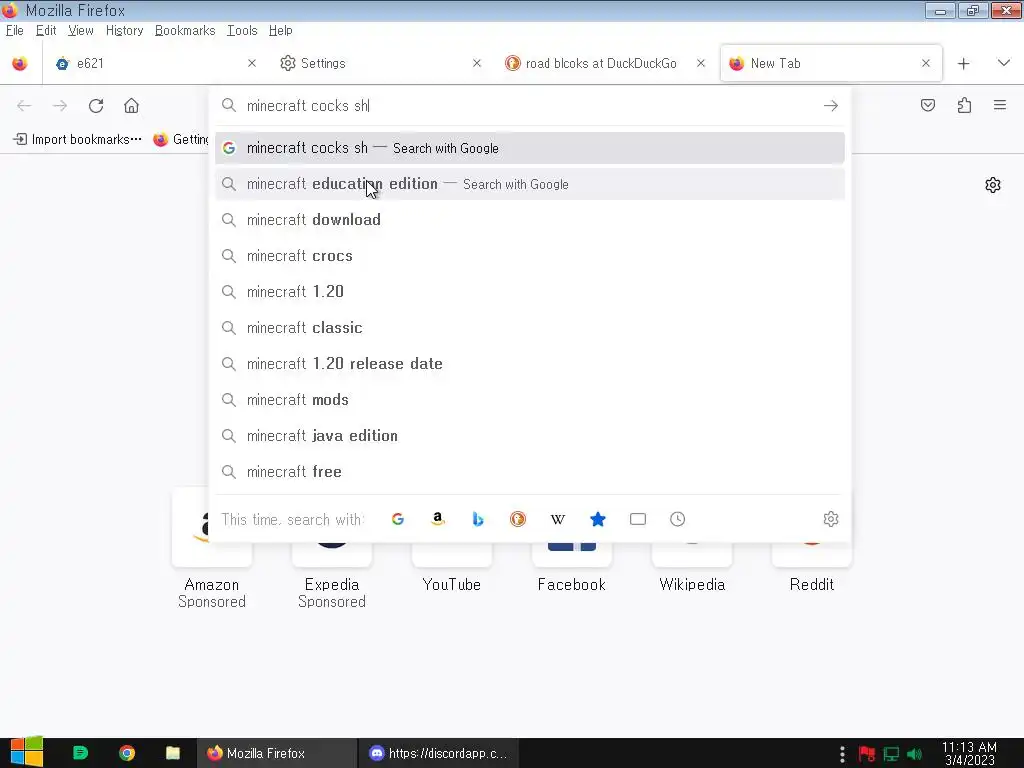Go to the Firefox home page
Viewport: 1024px width, 768px height.
(x=131, y=106)
